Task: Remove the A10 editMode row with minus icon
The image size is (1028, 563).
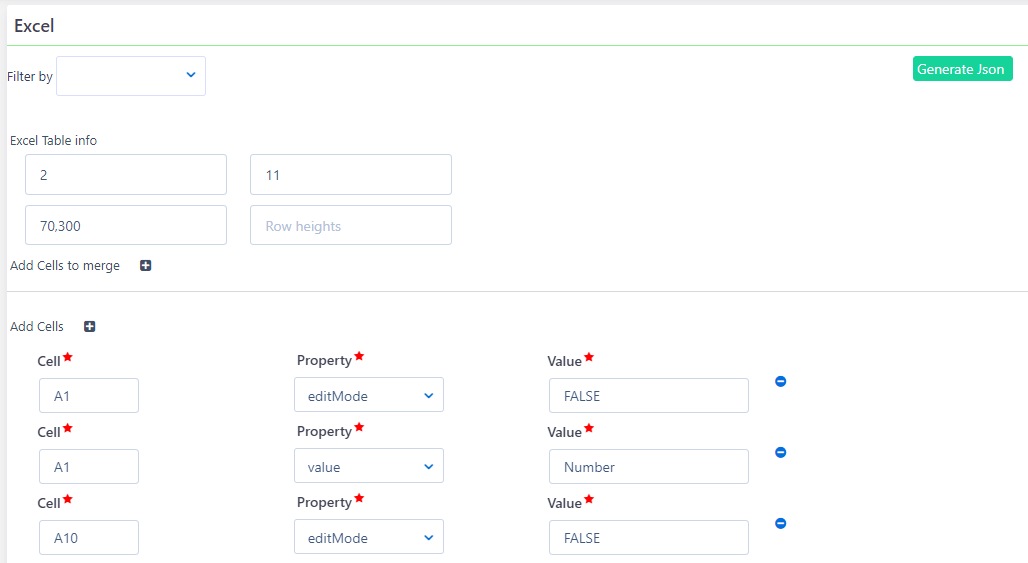Action: pyautogui.click(x=780, y=523)
